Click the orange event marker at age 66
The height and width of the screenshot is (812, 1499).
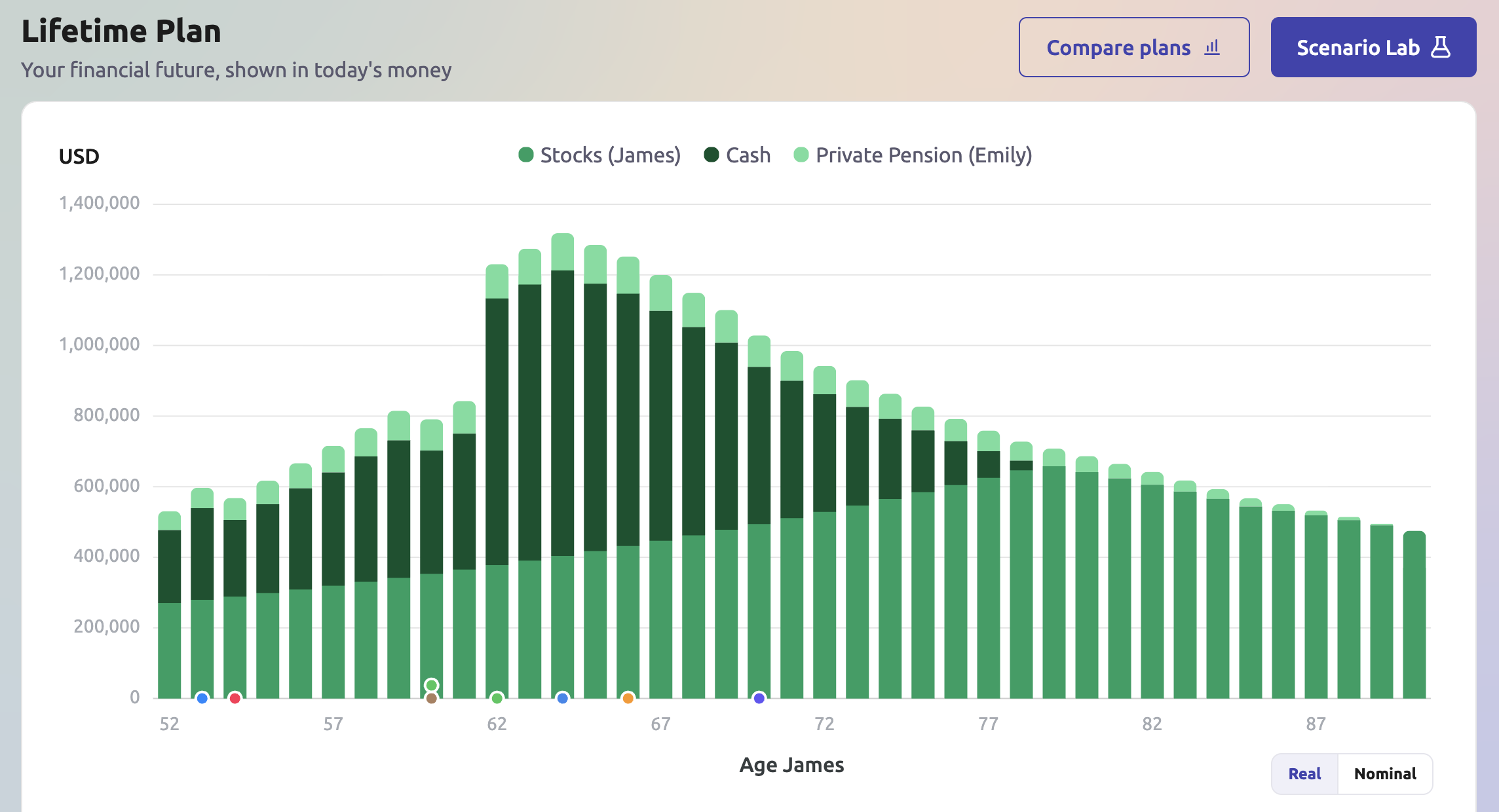pyautogui.click(x=628, y=698)
